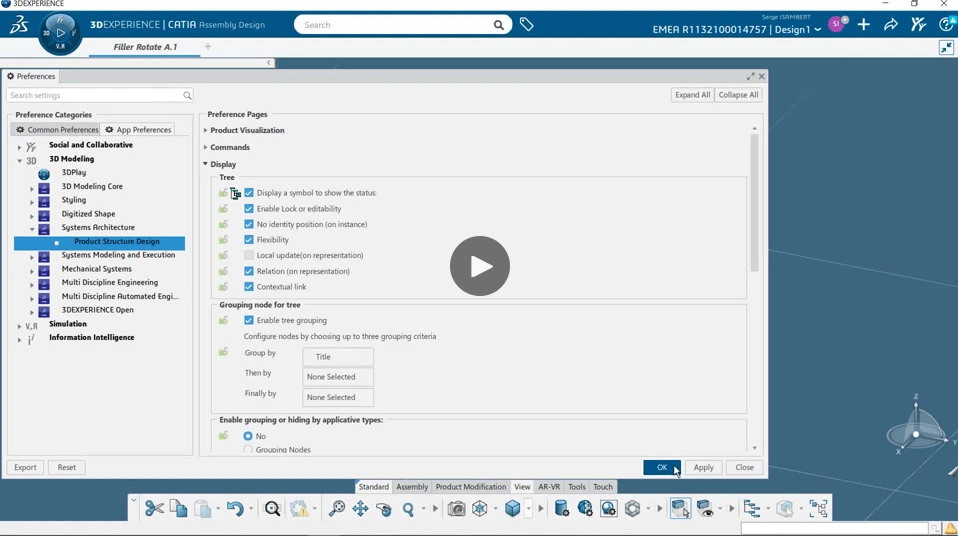The height and width of the screenshot is (536, 958).
Task: Open the Assembly toolbar tab
Action: coord(412,487)
